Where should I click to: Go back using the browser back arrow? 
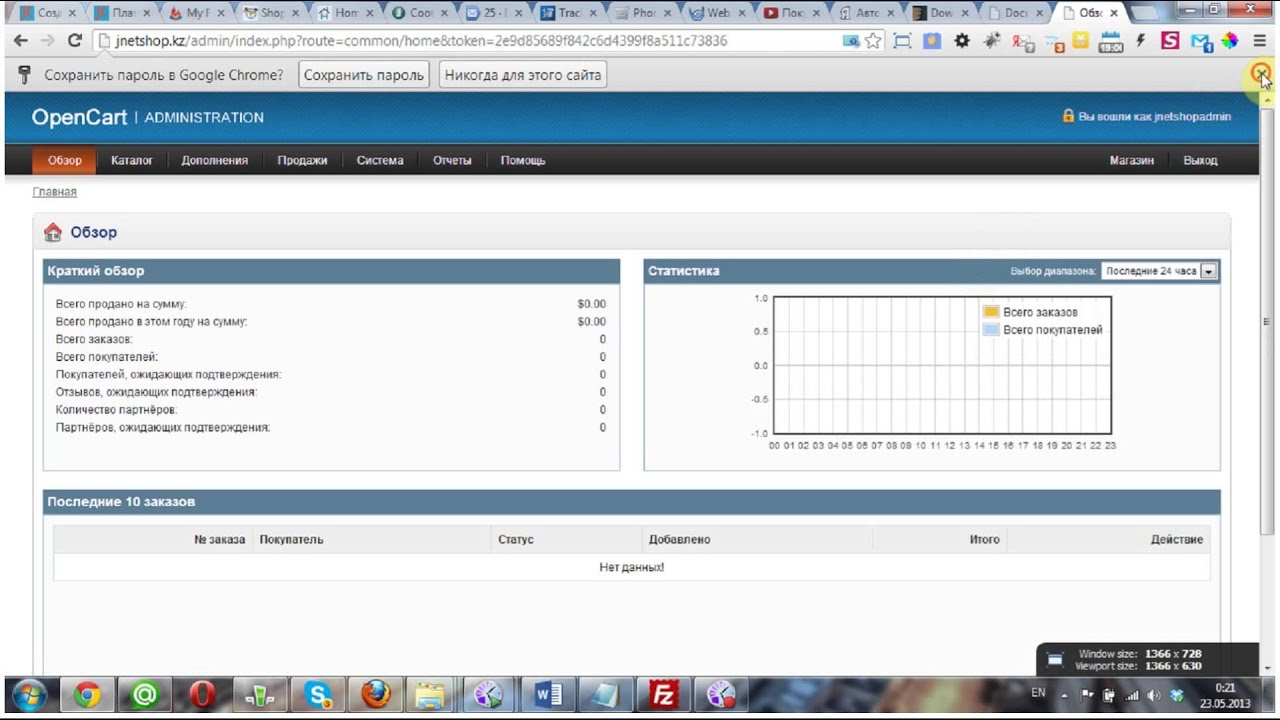(21, 41)
